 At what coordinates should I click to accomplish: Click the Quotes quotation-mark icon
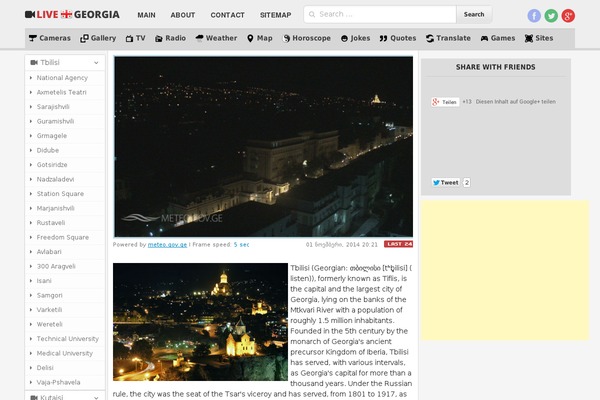tap(383, 38)
